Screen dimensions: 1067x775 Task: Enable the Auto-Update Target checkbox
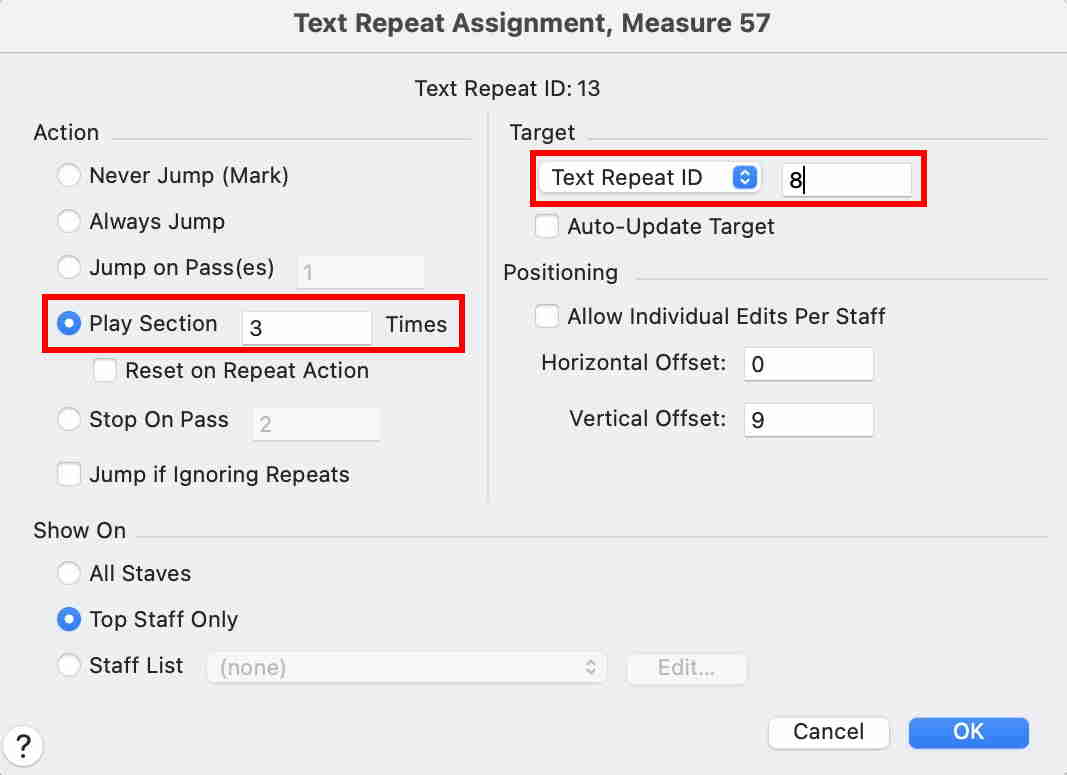pos(547,227)
